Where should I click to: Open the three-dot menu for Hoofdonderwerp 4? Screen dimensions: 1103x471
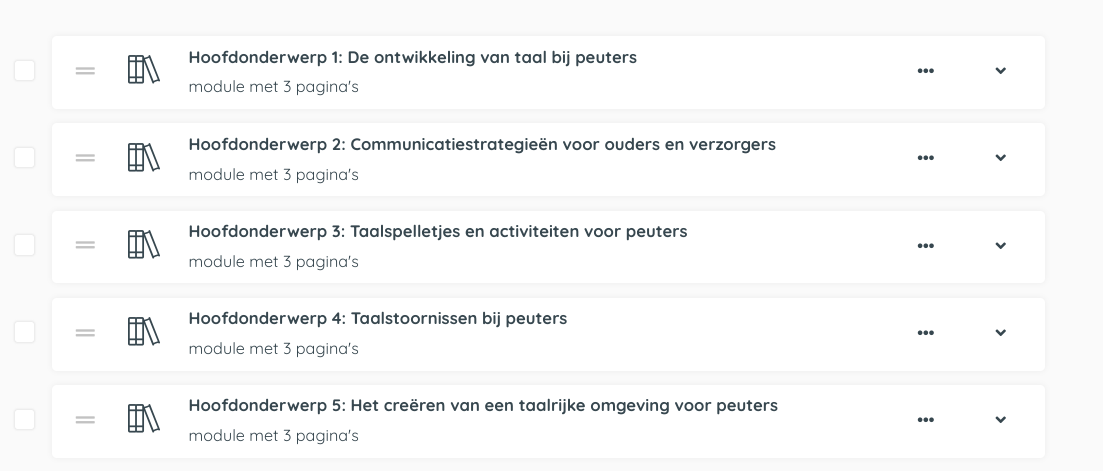click(925, 333)
